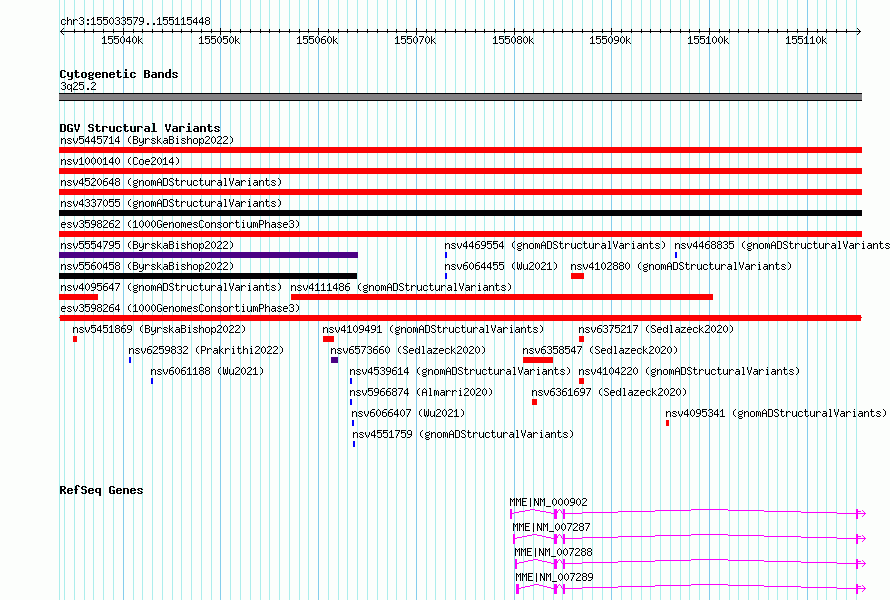
Task: Click the MME|NM_007288 transcript label
Action: [553, 552]
